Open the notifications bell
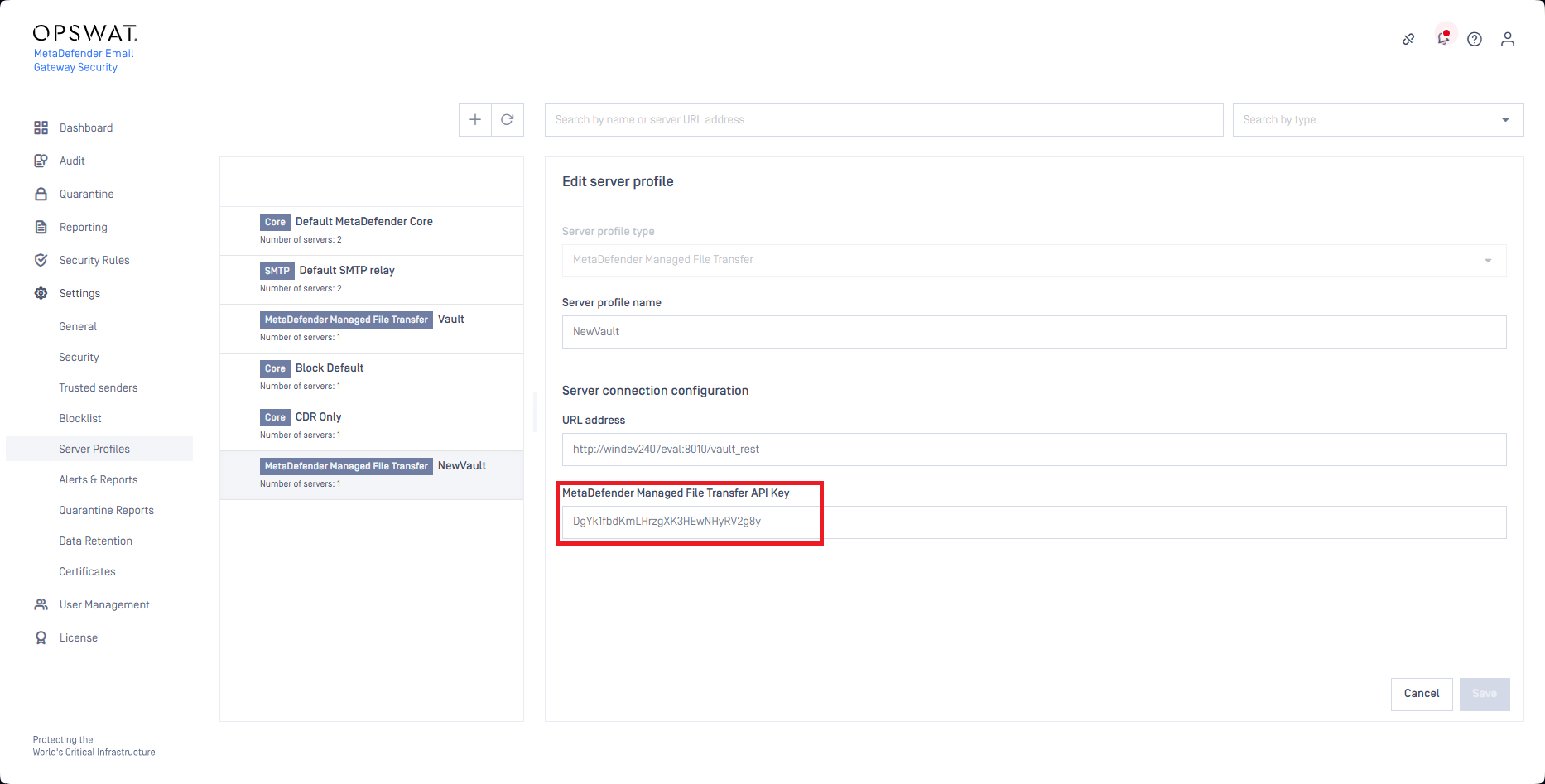 click(1443, 38)
